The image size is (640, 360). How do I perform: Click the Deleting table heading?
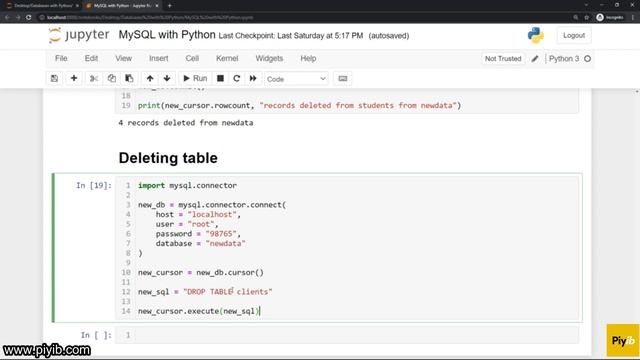coord(168,158)
